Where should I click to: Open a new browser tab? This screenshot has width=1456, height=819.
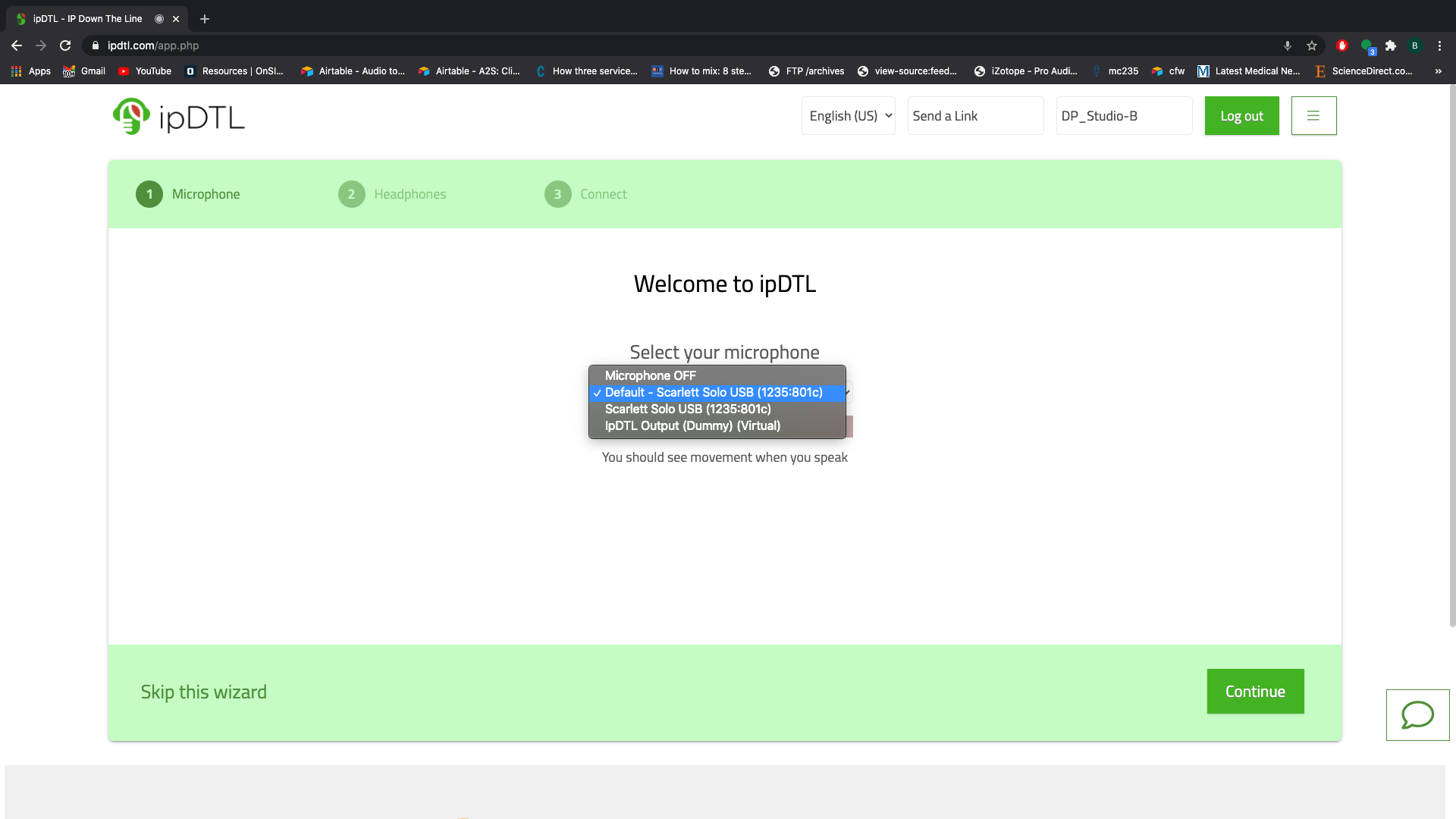(x=205, y=19)
